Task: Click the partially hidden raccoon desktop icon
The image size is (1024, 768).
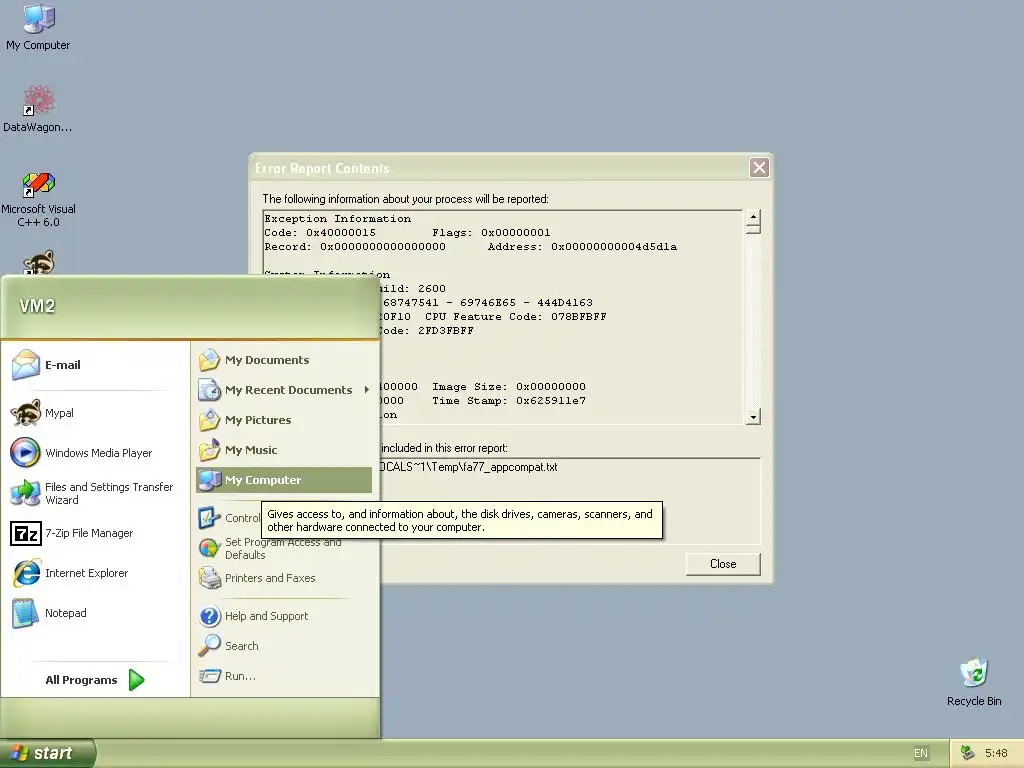Action: click(x=39, y=263)
